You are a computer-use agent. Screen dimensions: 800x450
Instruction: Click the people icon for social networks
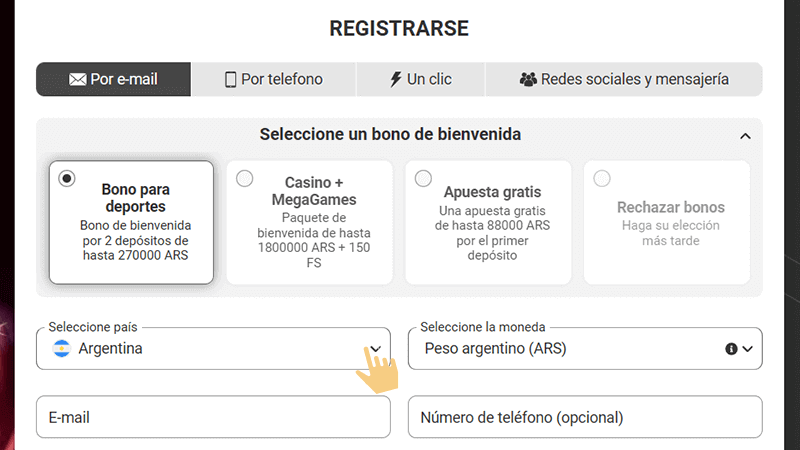(528, 79)
